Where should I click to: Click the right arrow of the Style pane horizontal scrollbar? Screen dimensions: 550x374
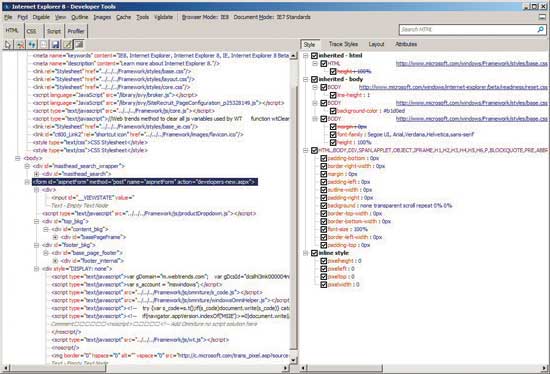pos(544,368)
